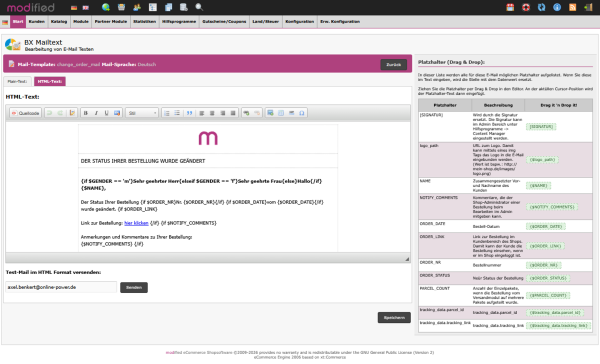Align text right in editor
The width and height of the screenshot is (600, 364).
(x=223, y=113)
